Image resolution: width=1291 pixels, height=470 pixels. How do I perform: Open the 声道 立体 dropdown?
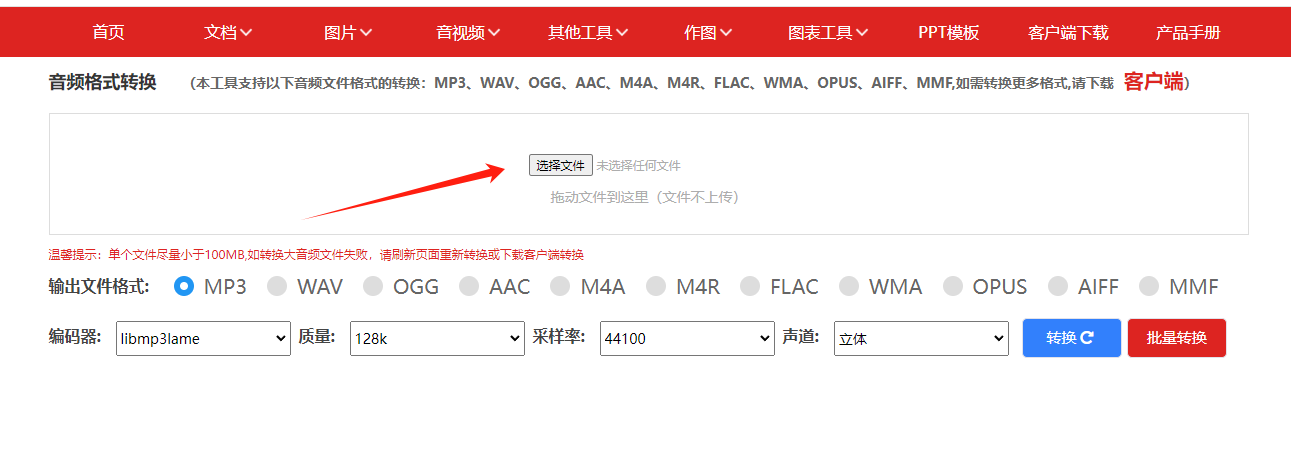pyautogui.click(x=921, y=338)
